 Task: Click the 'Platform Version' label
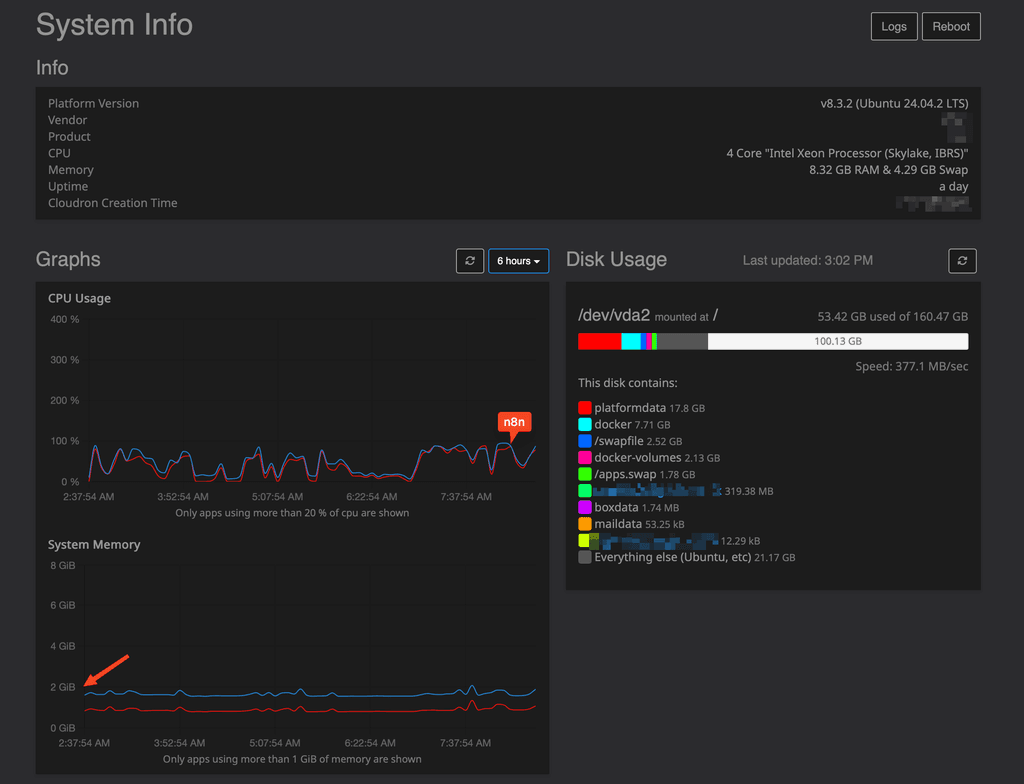tap(93, 103)
